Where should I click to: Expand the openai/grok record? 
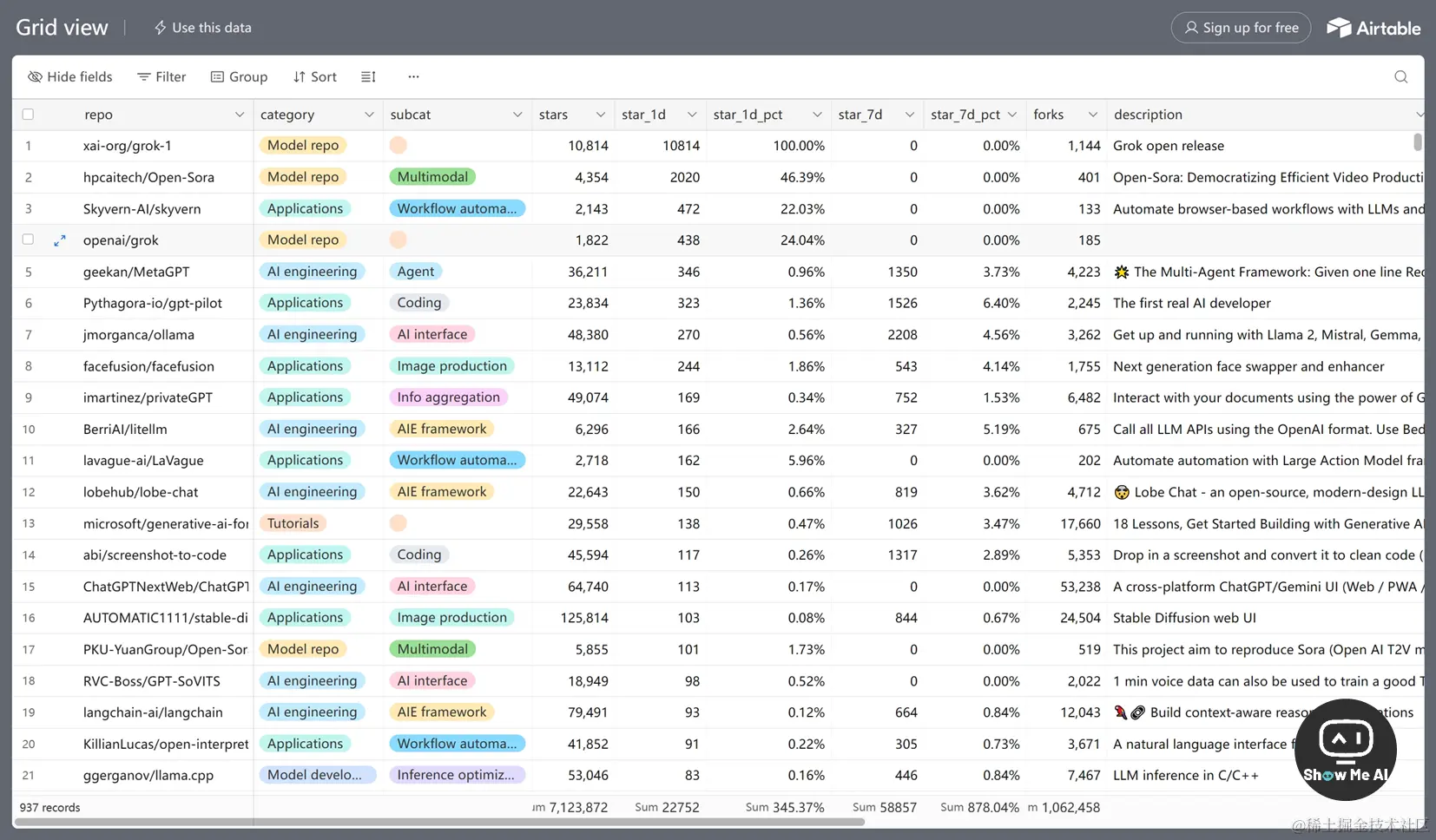[60, 240]
